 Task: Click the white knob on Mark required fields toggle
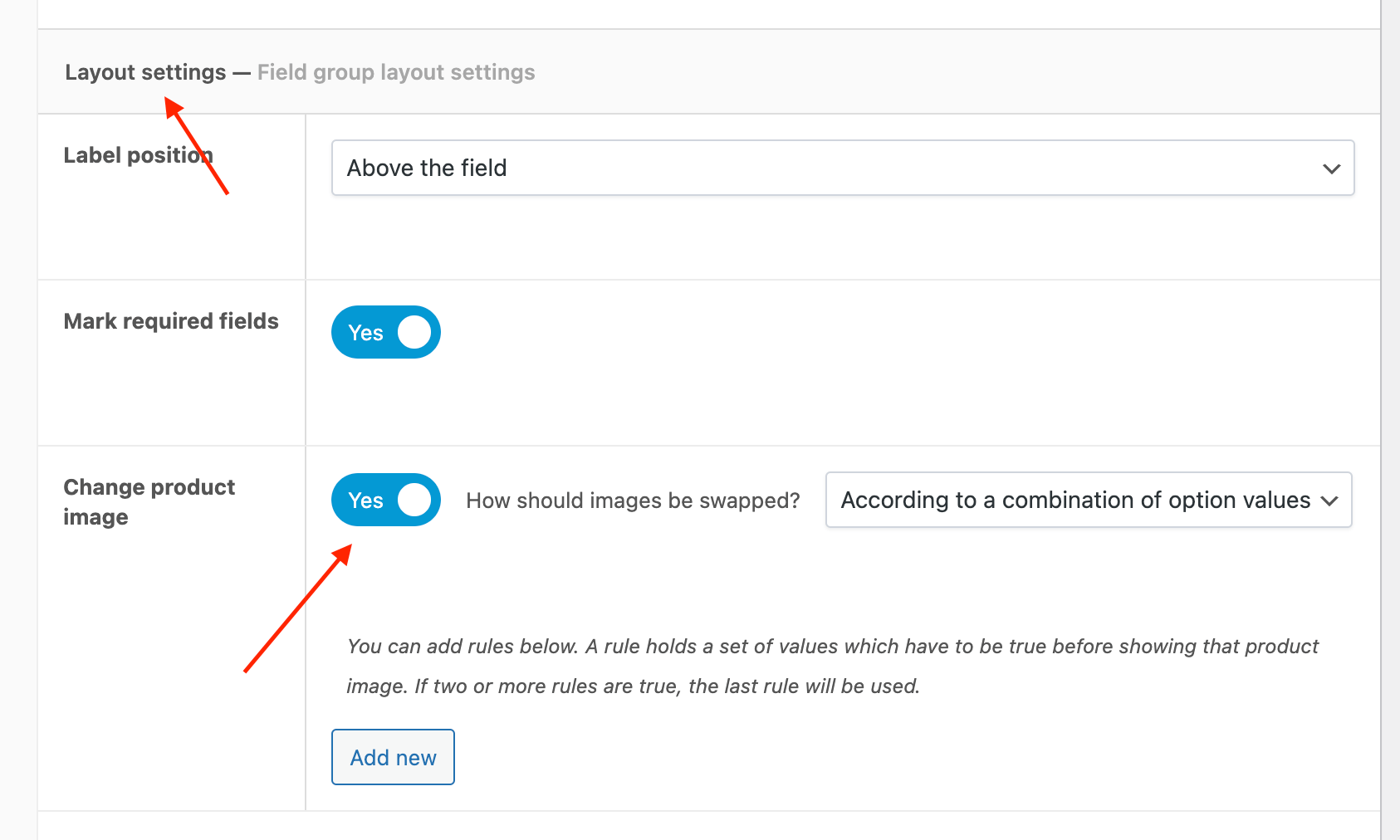click(x=414, y=332)
